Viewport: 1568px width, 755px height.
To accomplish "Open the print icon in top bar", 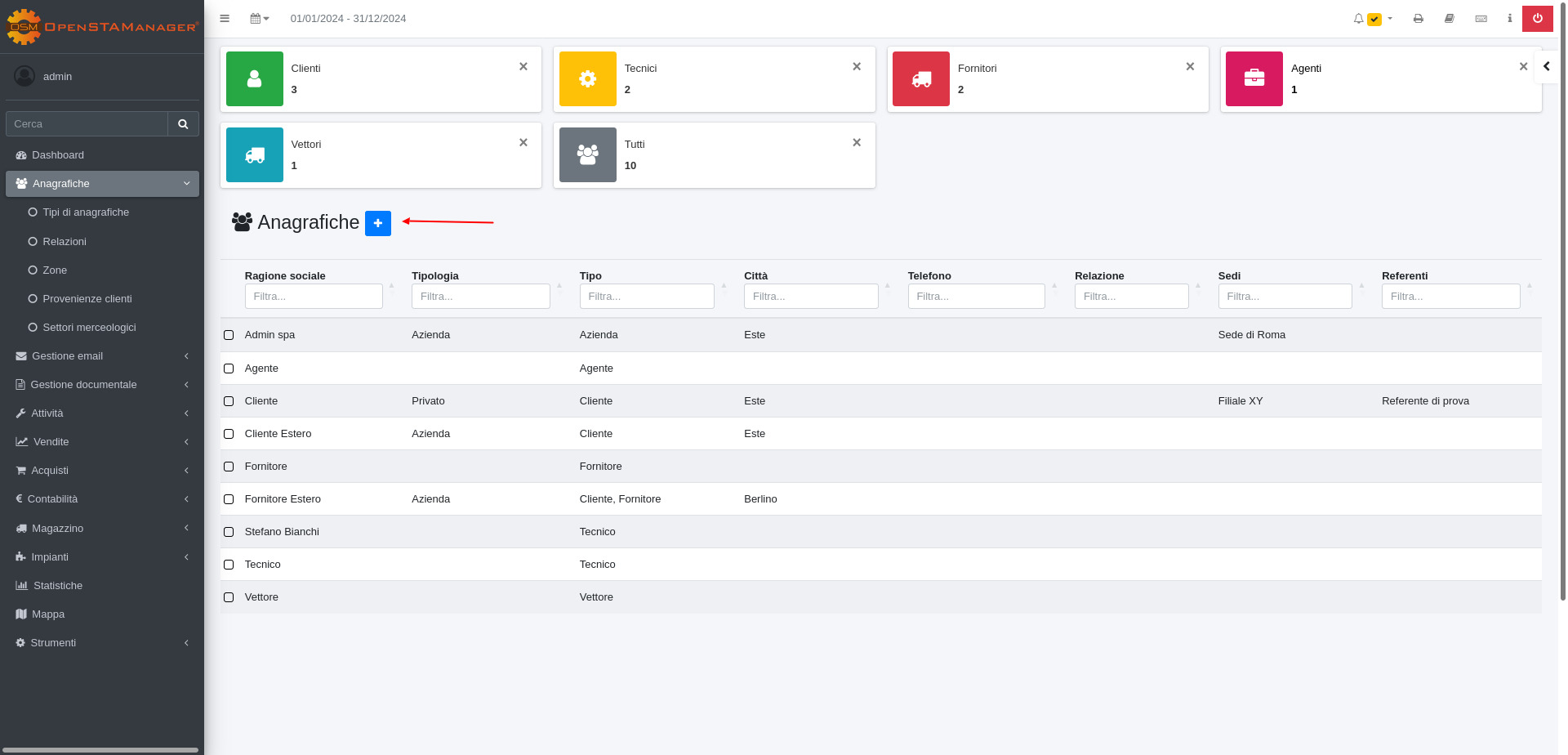I will coord(1418,18).
